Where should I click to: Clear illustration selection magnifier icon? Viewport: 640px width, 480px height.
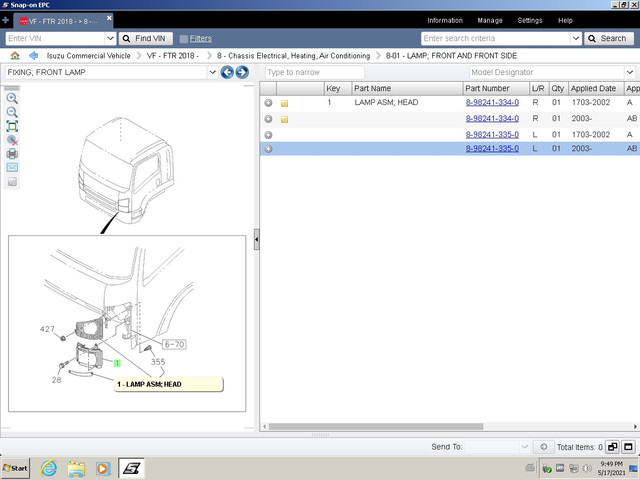[x=12, y=140]
